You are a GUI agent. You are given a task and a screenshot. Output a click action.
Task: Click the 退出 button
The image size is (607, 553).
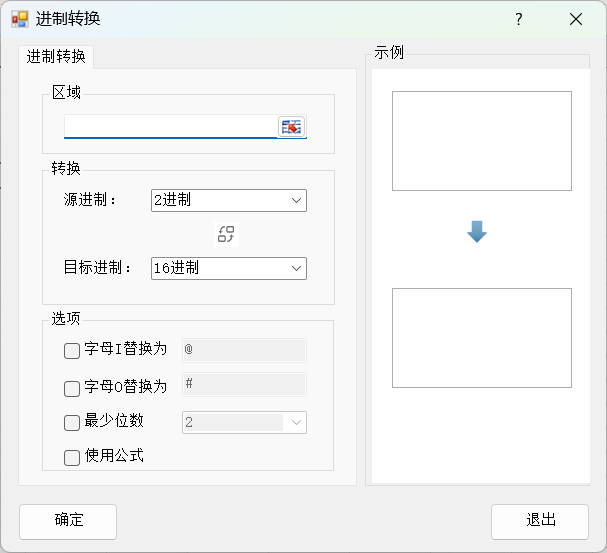tap(540, 521)
